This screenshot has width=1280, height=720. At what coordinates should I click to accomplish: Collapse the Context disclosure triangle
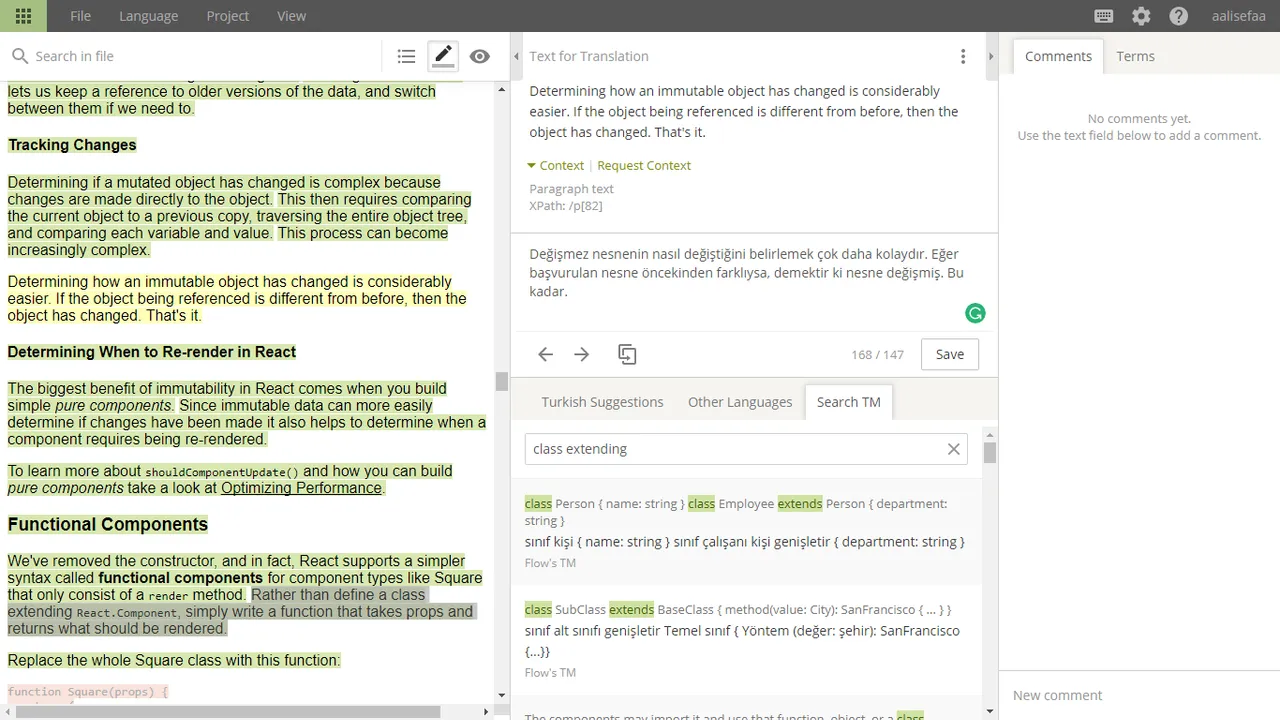(532, 165)
